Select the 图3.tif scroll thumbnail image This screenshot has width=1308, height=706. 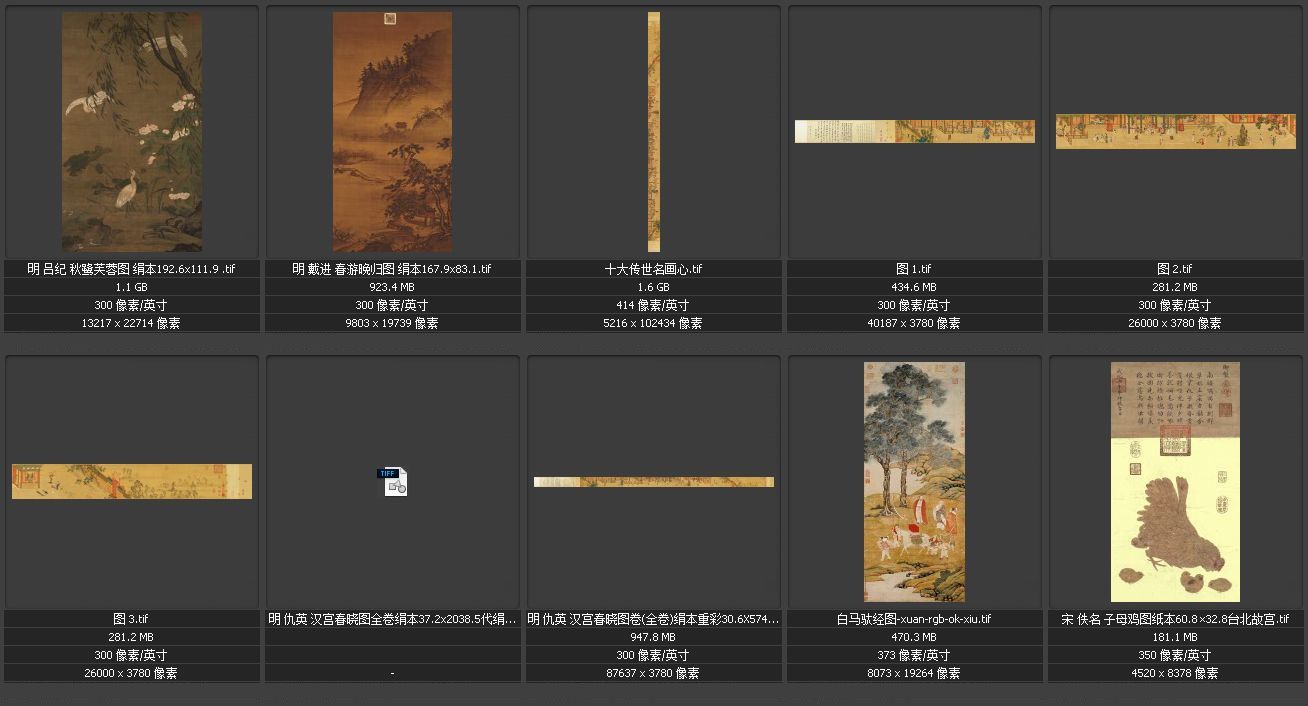point(132,481)
